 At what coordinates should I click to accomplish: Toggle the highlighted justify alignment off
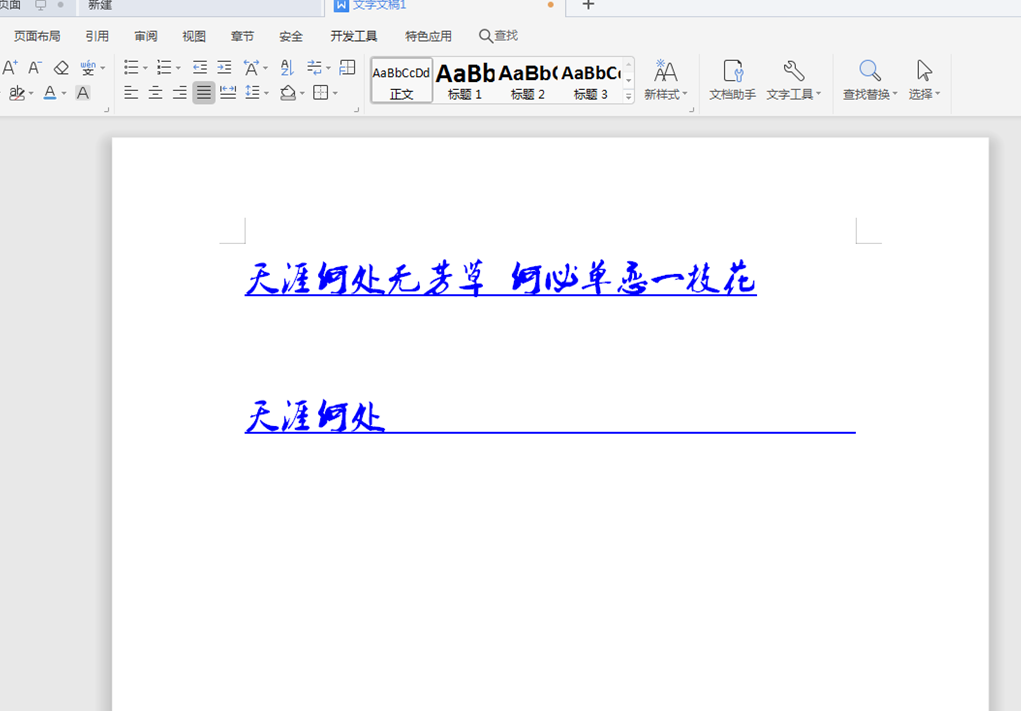pos(203,93)
